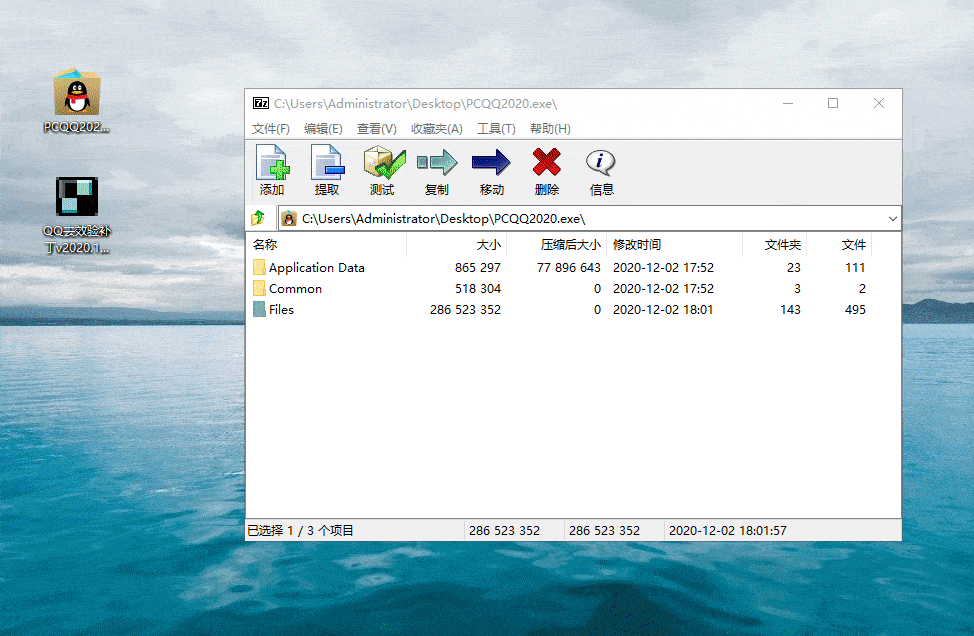Open the 文件(F) menu

271,129
